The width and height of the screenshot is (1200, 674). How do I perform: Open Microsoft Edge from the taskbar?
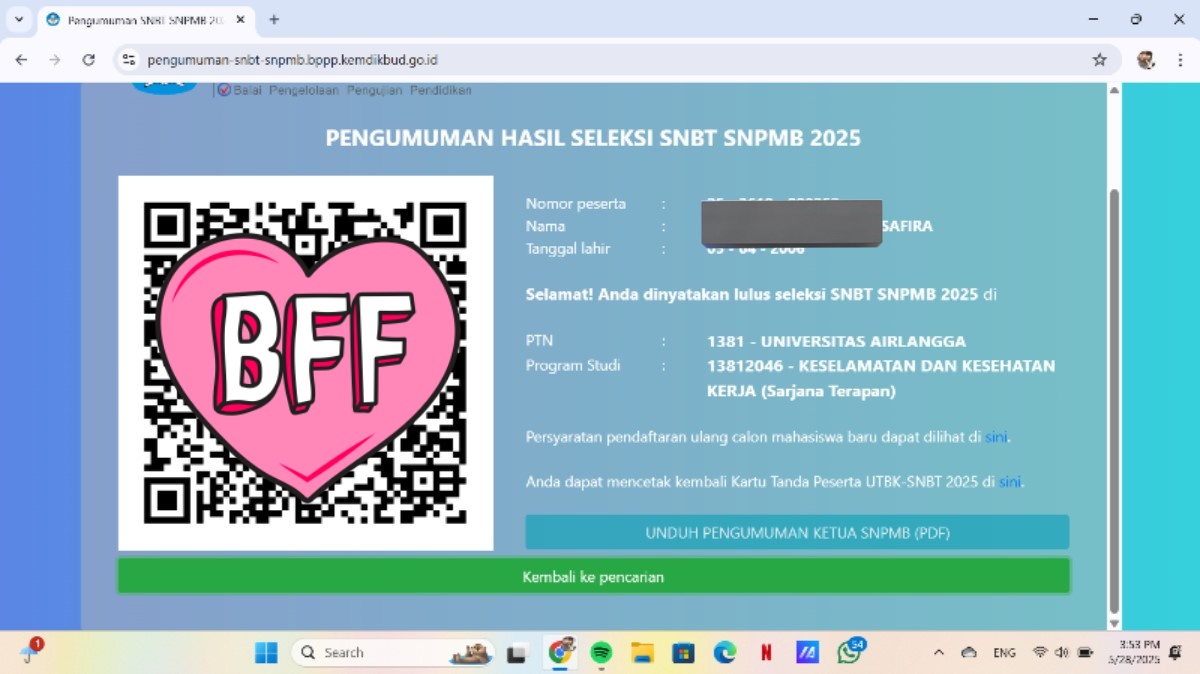(x=724, y=652)
